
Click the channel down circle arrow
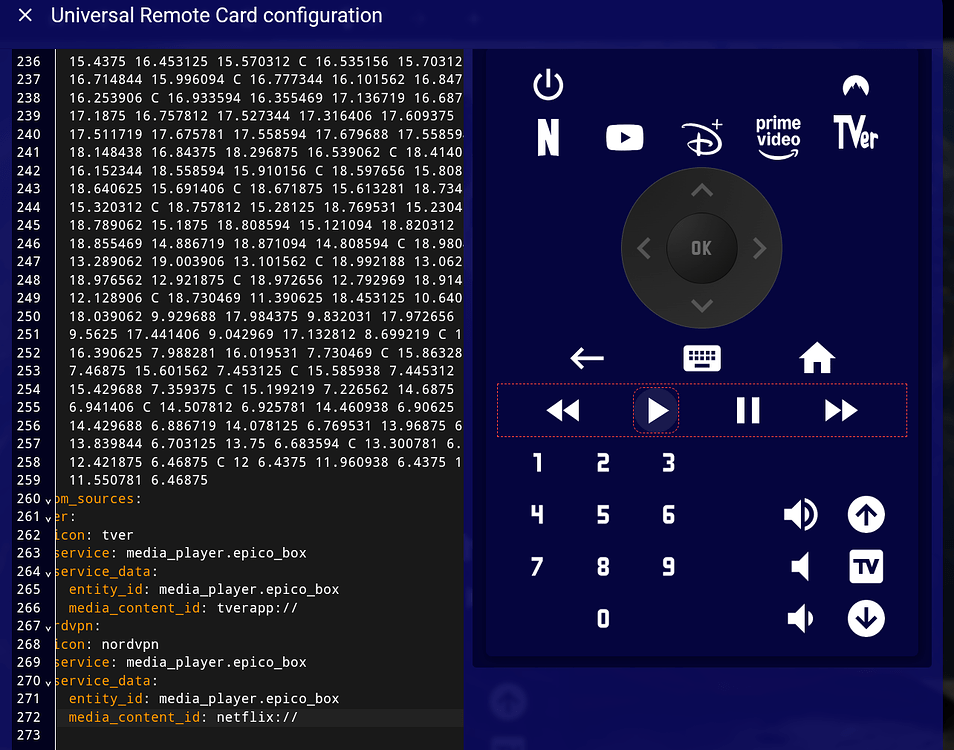coord(866,619)
